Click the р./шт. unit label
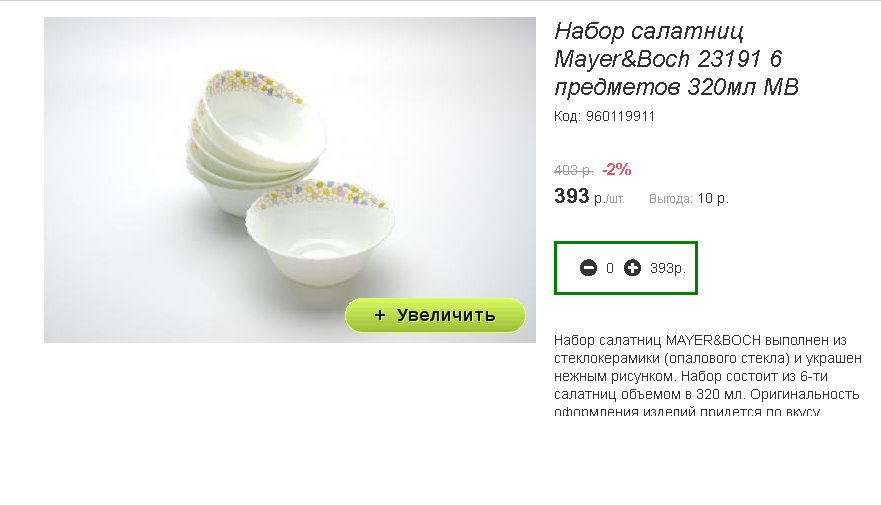 (609, 199)
